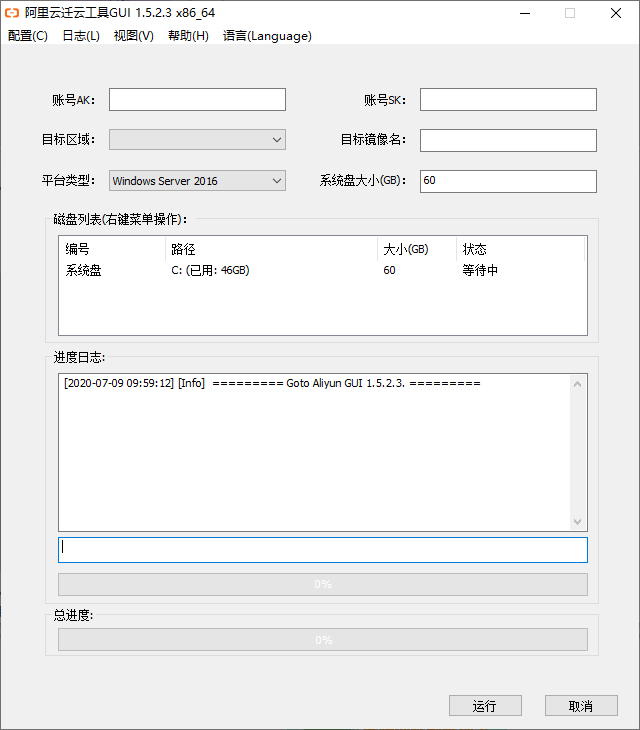Expand the 平台类型 Windows Server 2016 dropdown
The width and height of the screenshot is (640, 730).
tap(197, 181)
